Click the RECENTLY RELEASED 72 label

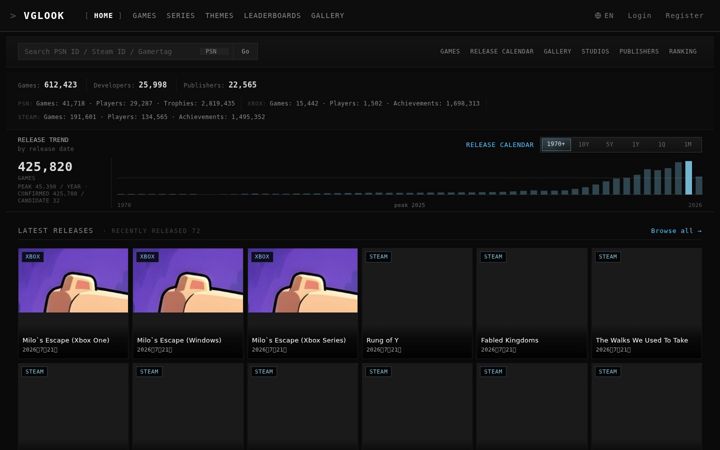click(x=156, y=231)
